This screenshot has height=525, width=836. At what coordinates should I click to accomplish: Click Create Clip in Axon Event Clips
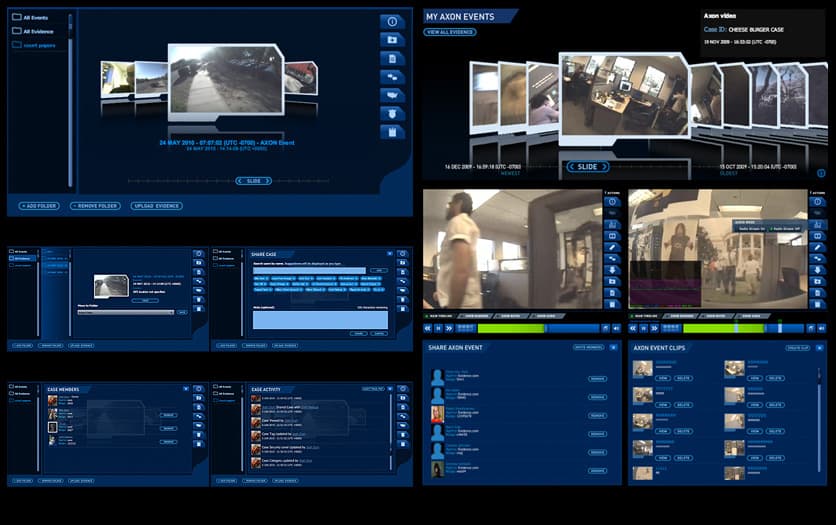(798, 348)
